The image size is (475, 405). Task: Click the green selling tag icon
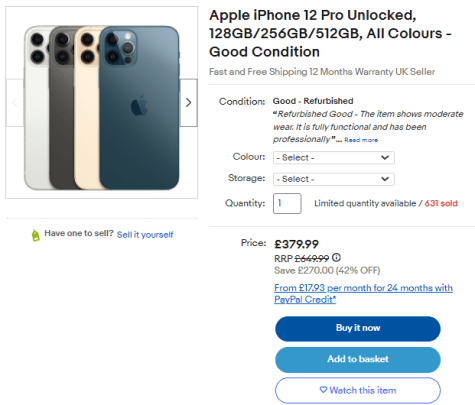pyautogui.click(x=35, y=235)
